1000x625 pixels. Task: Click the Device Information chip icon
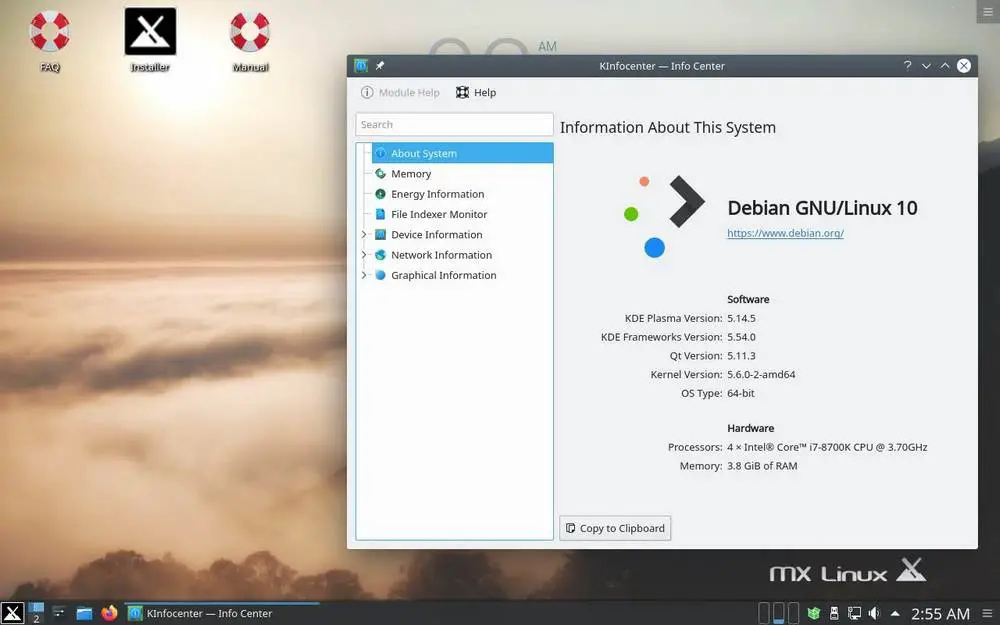(380, 235)
